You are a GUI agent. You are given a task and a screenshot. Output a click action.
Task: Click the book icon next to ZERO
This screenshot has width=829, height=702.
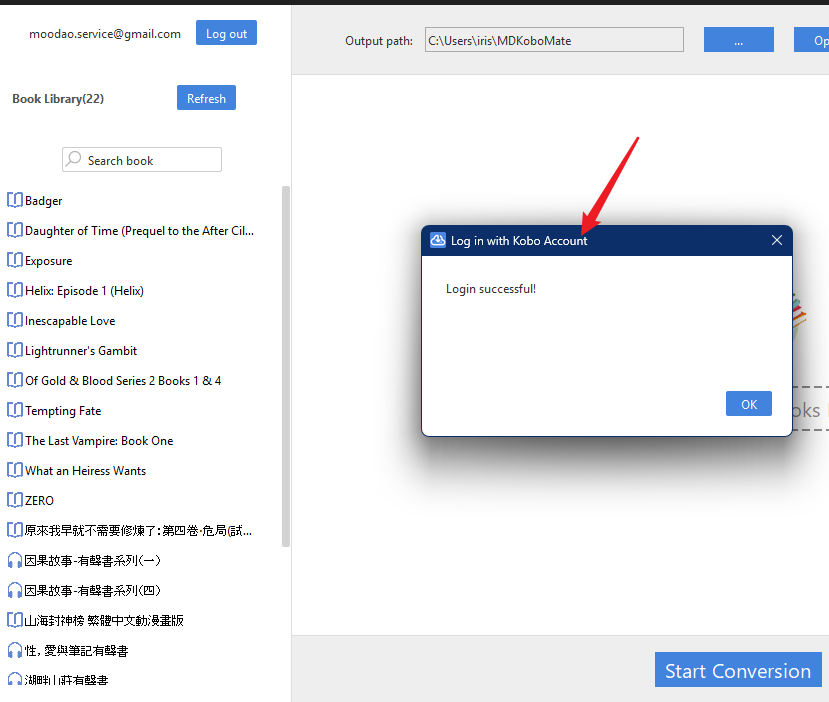15,500
